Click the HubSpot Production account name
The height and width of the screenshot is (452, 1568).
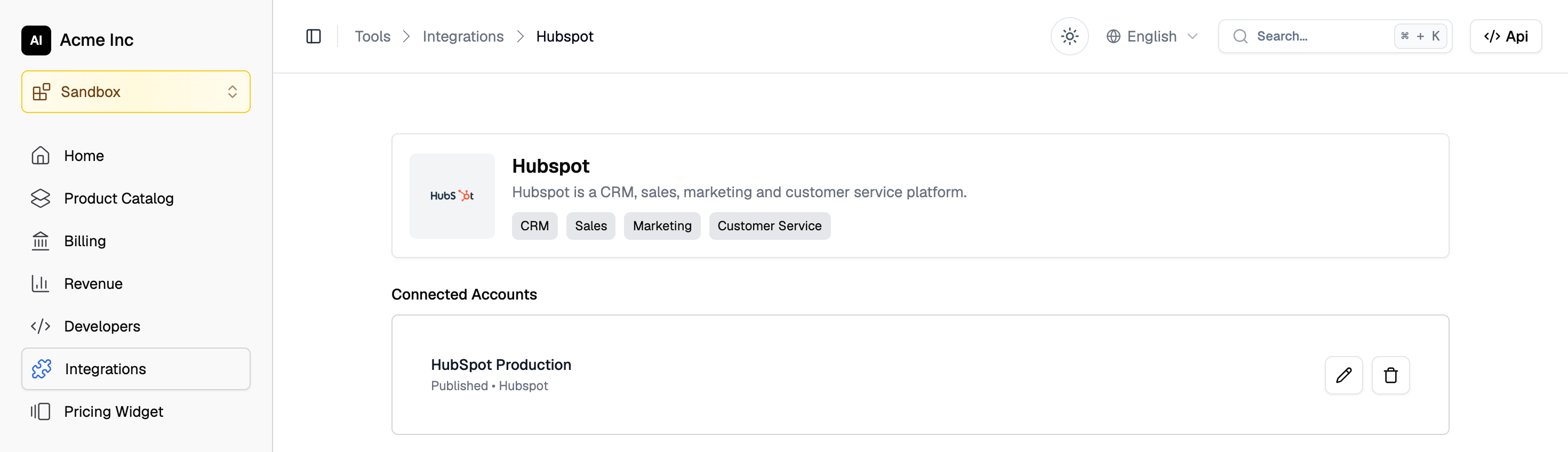[501, 365]
